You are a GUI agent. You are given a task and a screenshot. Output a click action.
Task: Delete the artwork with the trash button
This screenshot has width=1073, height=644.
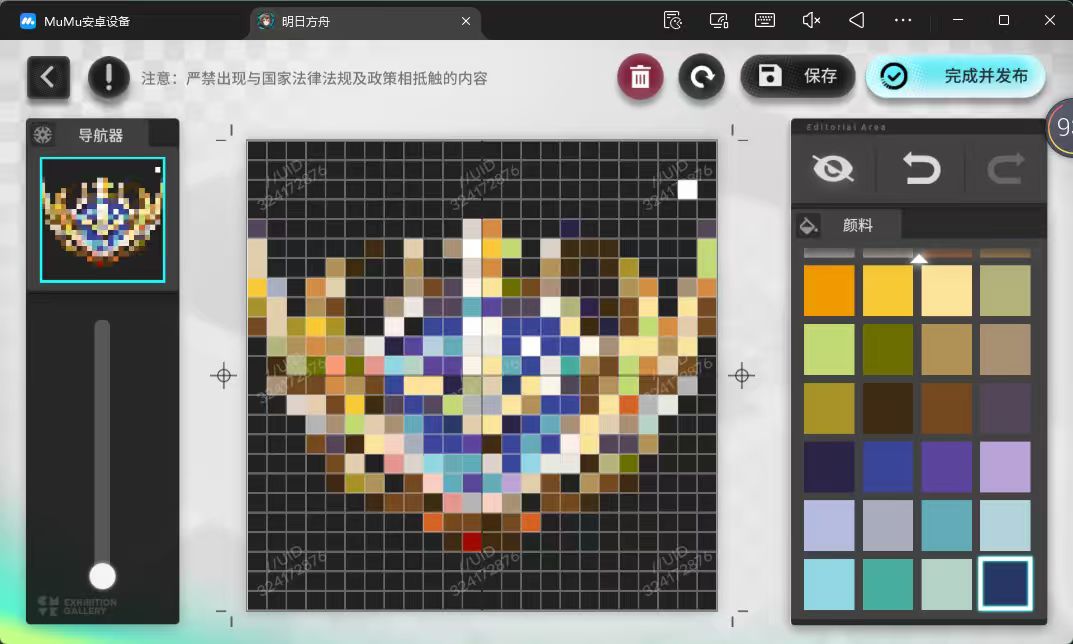click(640, 76)
